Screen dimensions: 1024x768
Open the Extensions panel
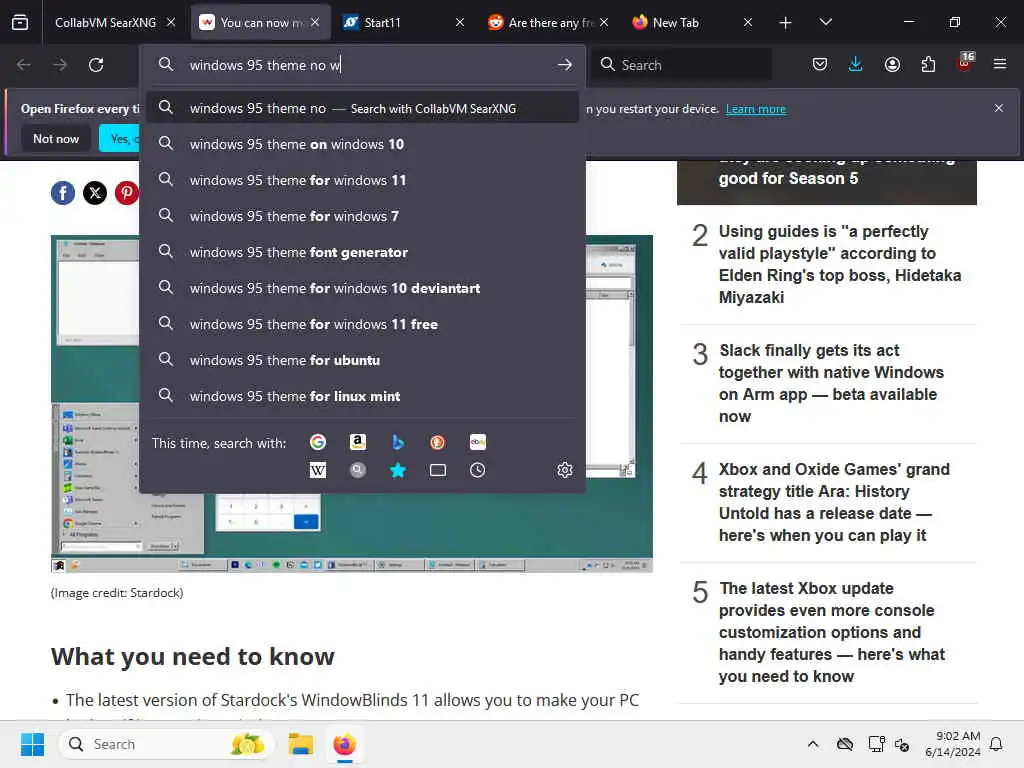tap(928, 64)
